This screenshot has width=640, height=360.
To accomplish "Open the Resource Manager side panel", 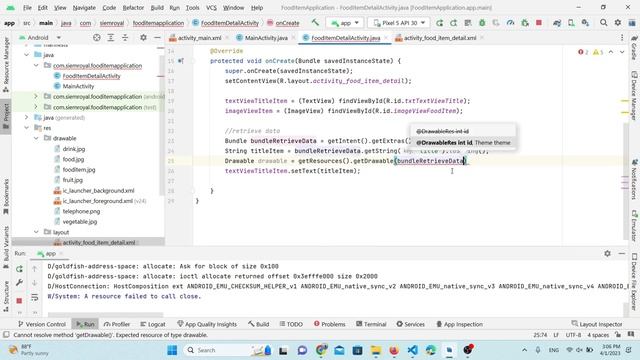I will pos(6,64).
